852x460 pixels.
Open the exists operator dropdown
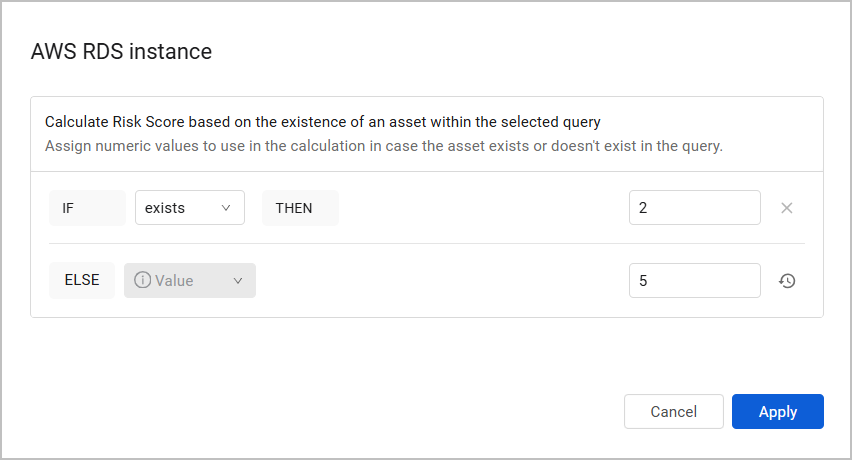tap(190, 207)
